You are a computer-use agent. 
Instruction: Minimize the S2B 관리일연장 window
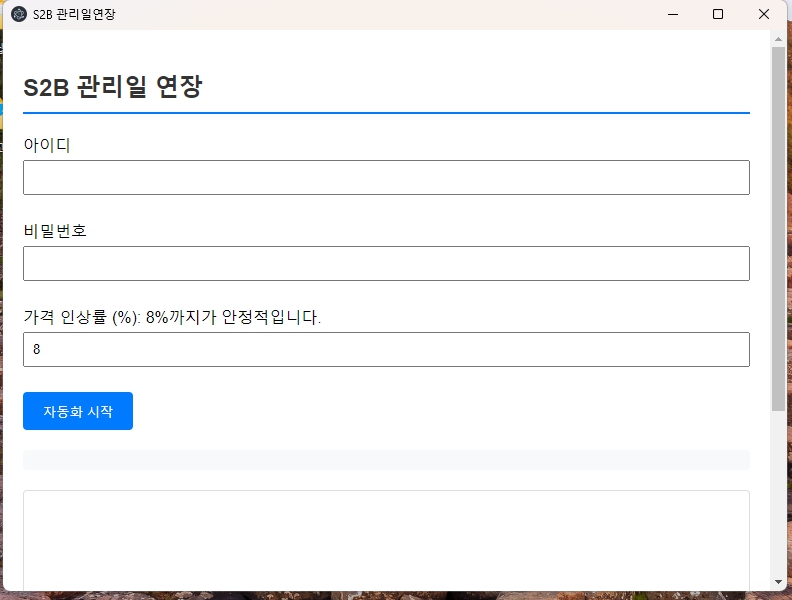[672, 14]
